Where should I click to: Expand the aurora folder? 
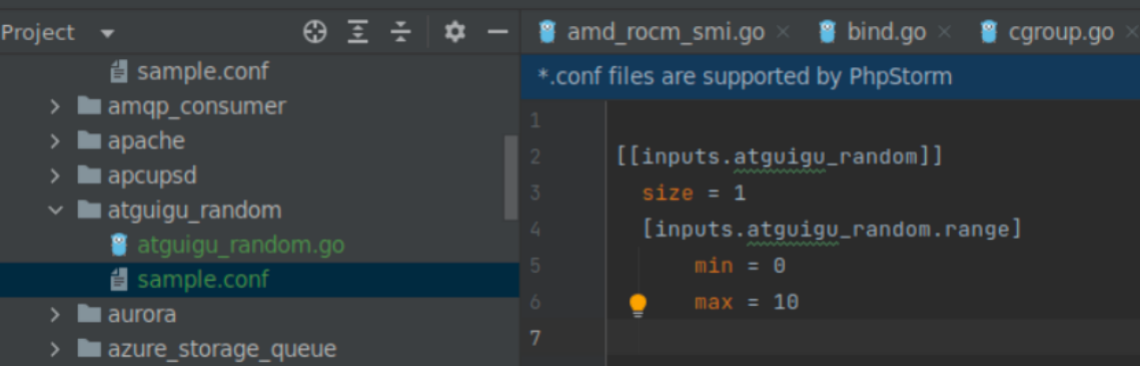click(55, 314)
